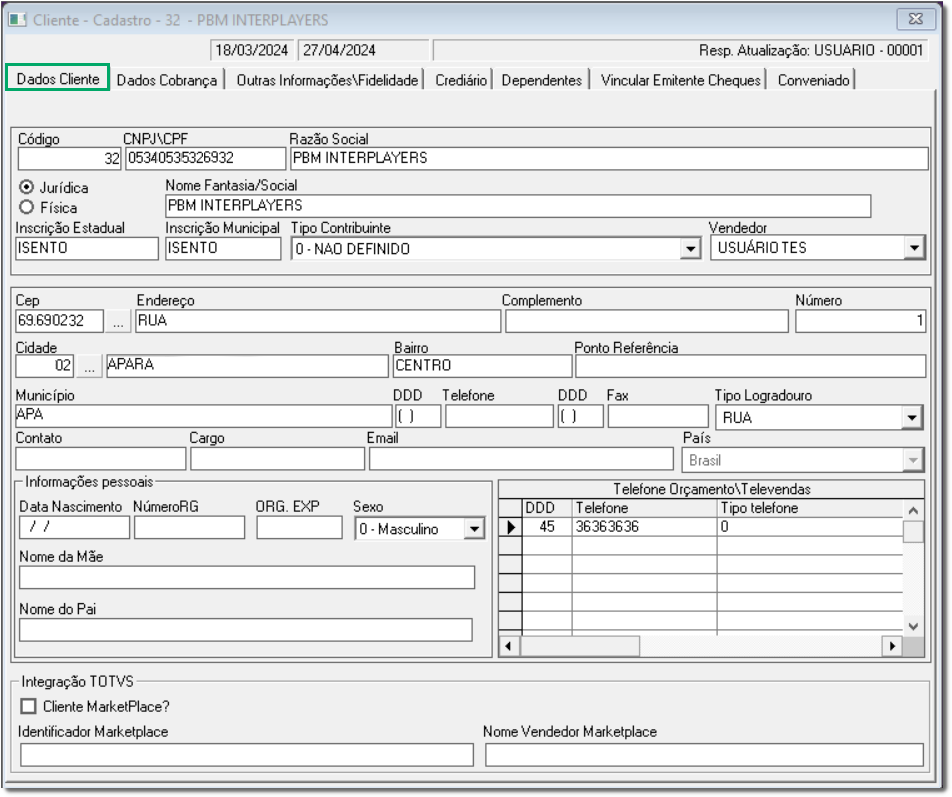Click the Data Nascimento field
The height and width of the screenshot is (797, 952).
(74, 527)
